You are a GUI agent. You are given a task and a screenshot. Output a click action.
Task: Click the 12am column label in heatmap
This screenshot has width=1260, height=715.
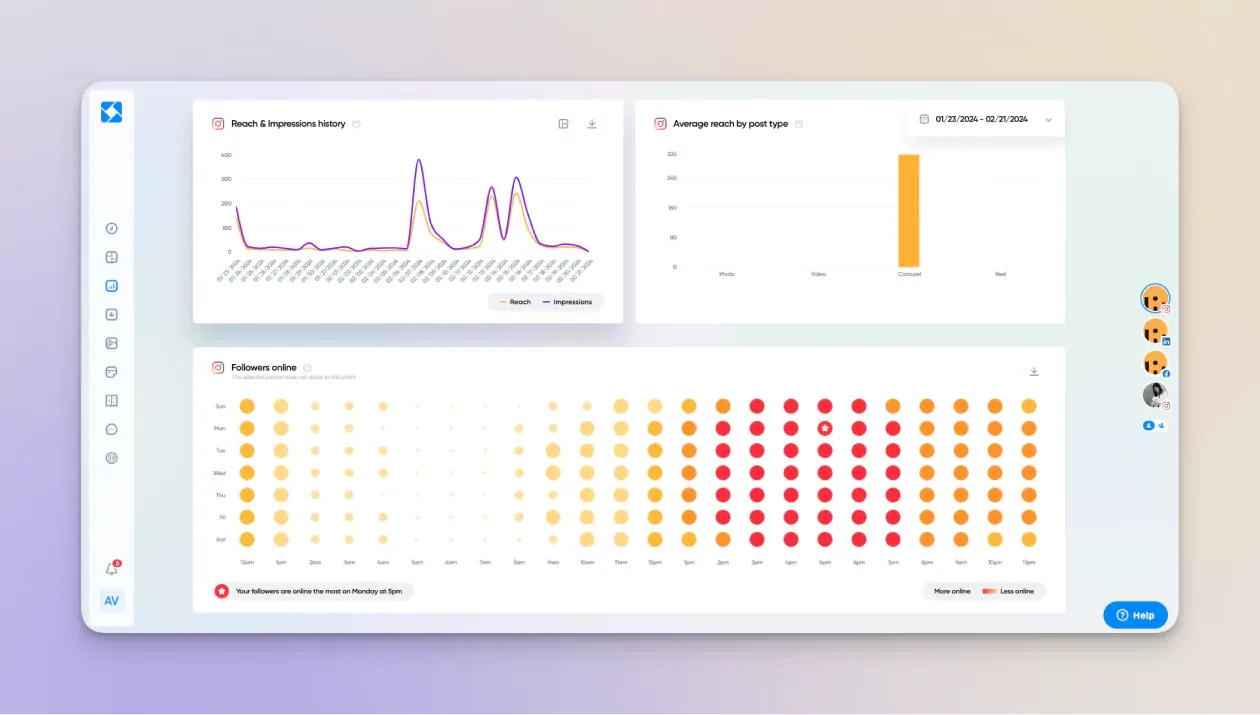click(246, 562)
